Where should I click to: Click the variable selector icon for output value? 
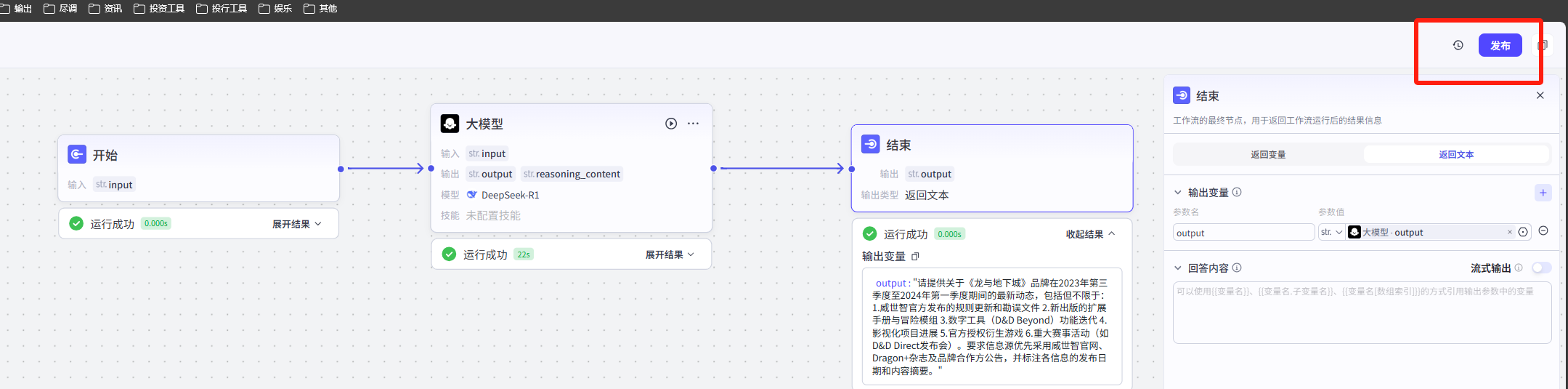[x=1523, y=233]
